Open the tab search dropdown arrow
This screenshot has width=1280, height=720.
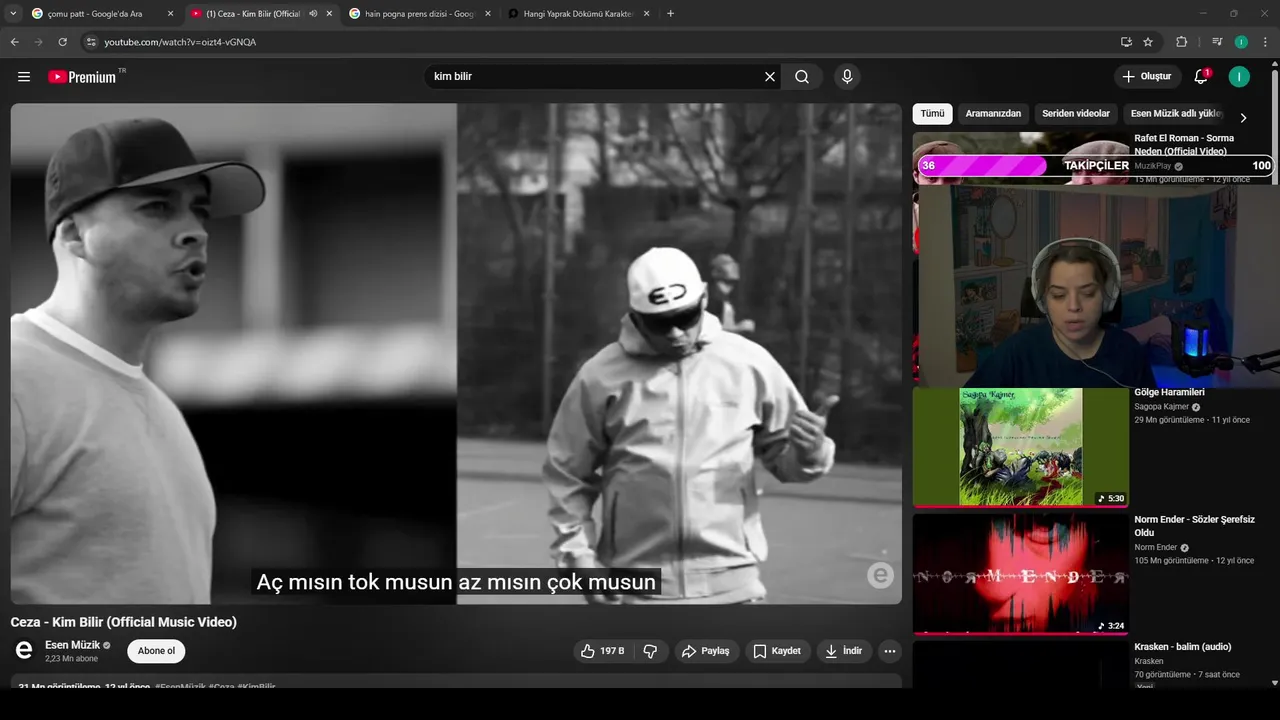[x=13, y=13]
